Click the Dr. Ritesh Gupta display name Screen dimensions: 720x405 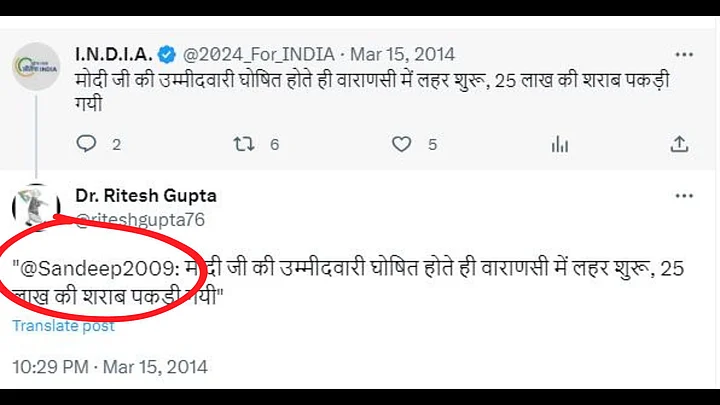tap(146, 195)
